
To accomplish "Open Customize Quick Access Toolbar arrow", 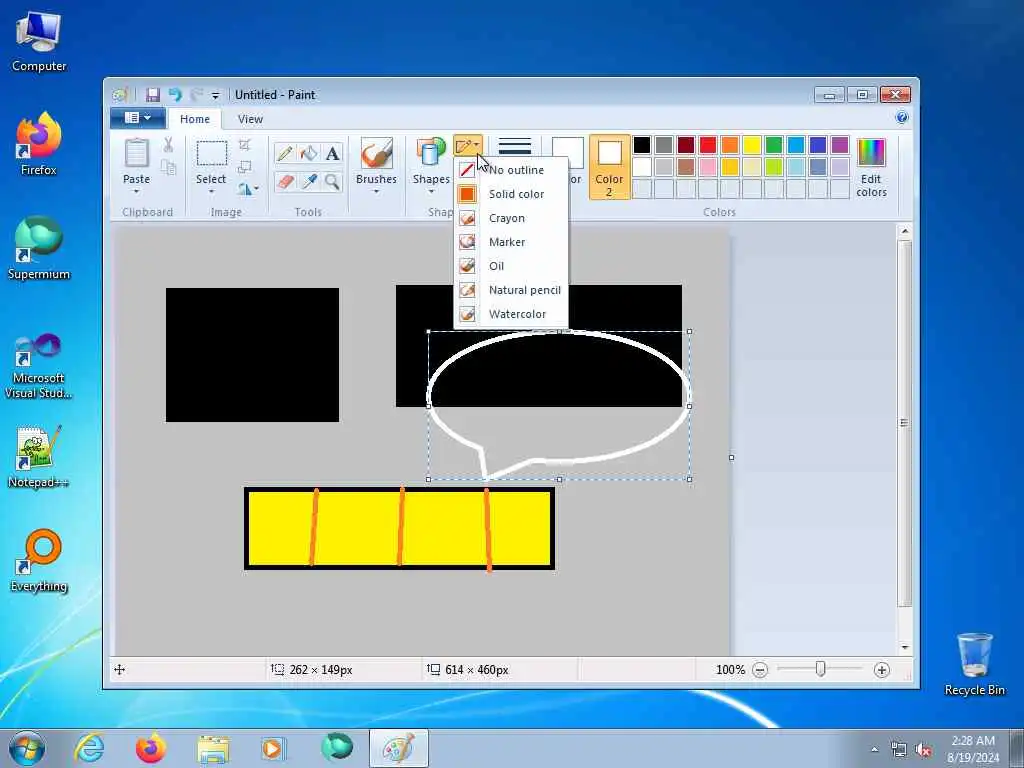I will click(x=215, y=95).
